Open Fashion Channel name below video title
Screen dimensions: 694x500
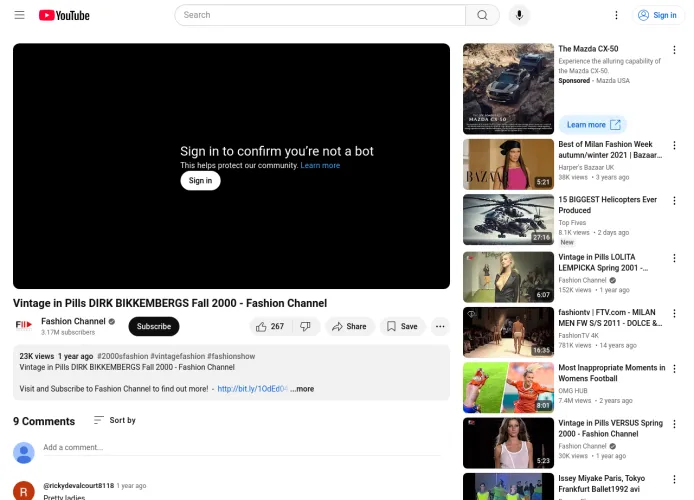pyautogui.click(x=73, y=321)
